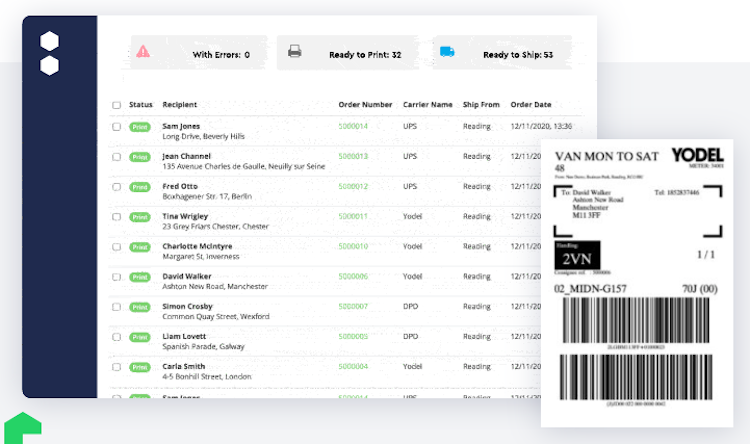
Task: Open order number 5000014 link
Action: coord(353,126)
